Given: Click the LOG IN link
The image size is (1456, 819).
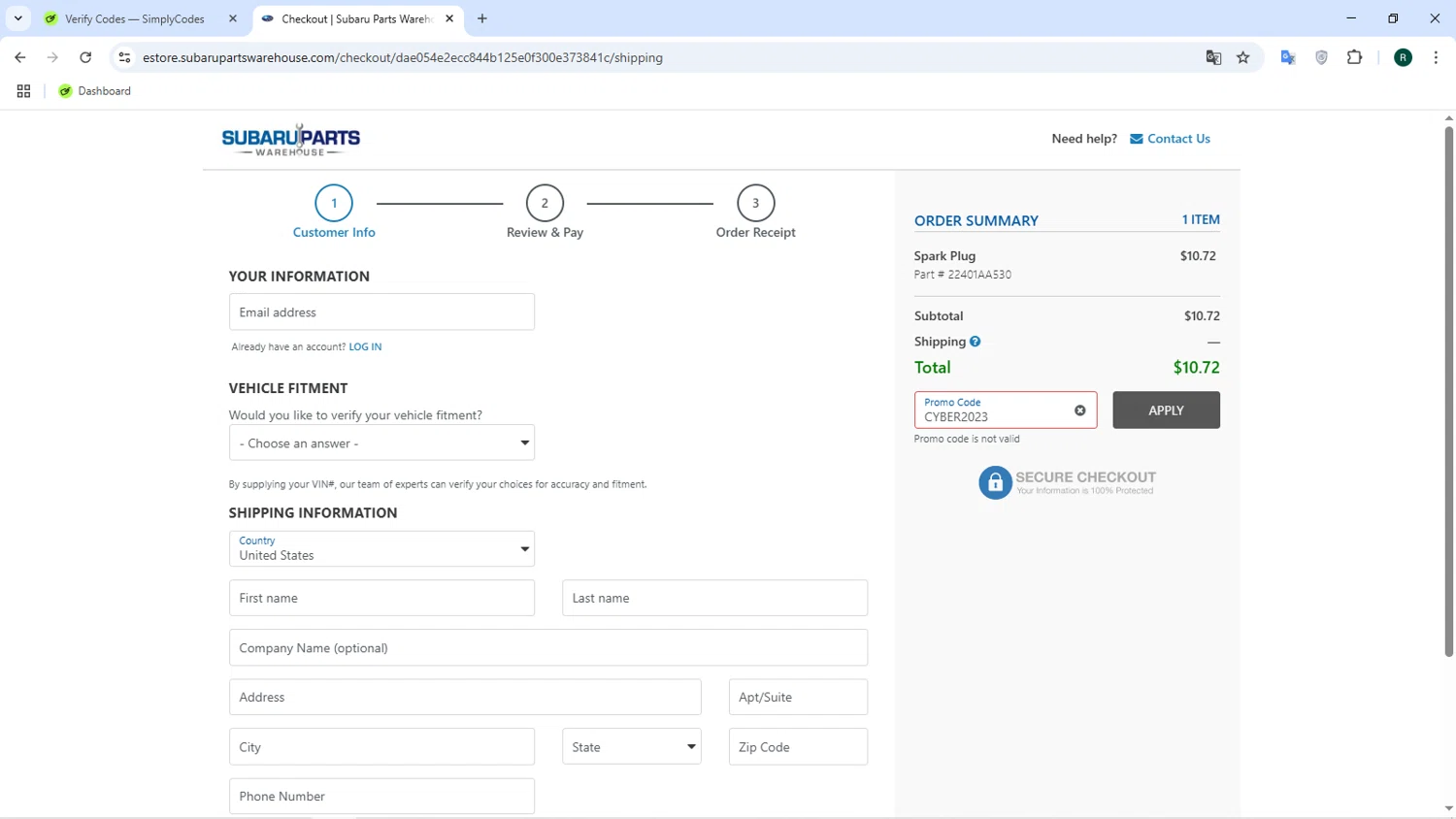Looking at the screenshot, I should (x=365, y=346).
